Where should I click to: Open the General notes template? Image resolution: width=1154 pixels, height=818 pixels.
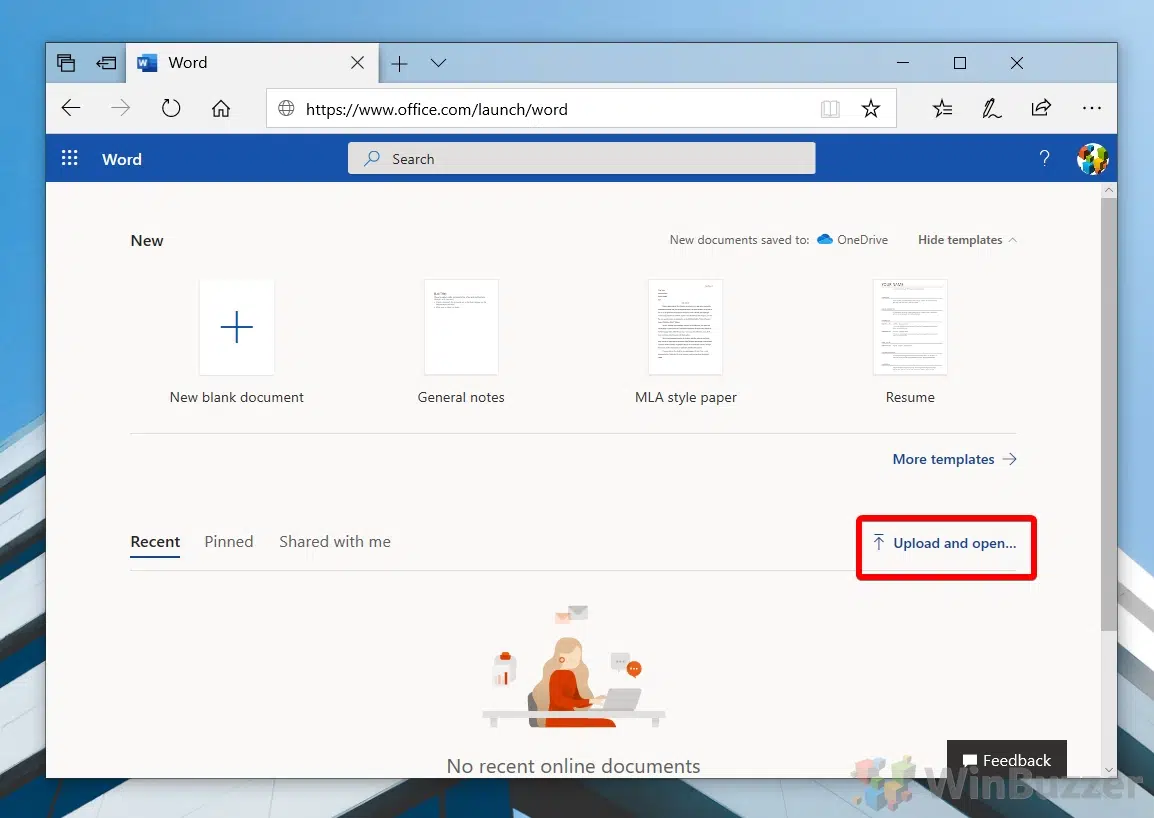(x=461, y=342)
